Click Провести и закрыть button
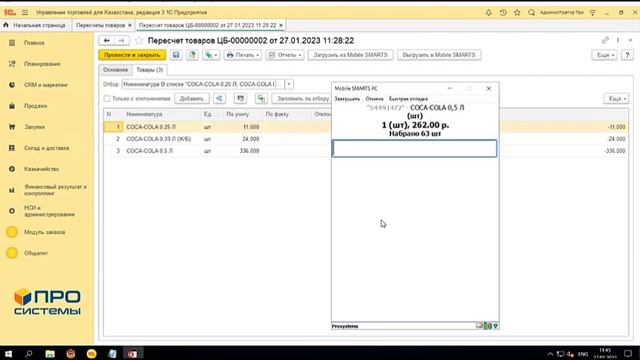Viewport: 640px width, 360px height. point(132,55)
